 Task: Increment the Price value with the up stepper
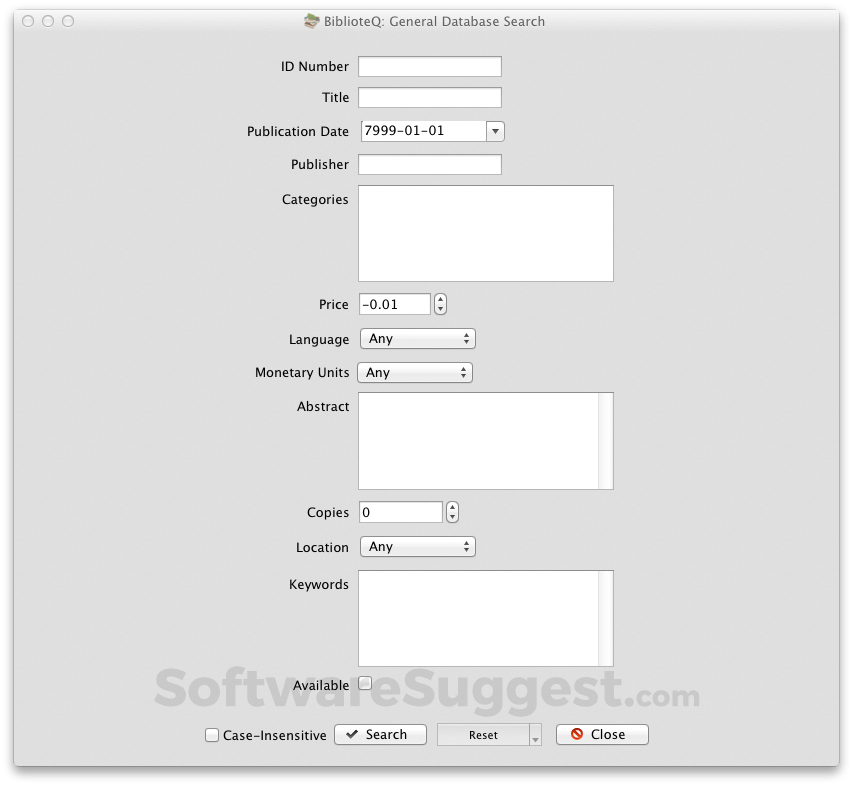[440, 299]
